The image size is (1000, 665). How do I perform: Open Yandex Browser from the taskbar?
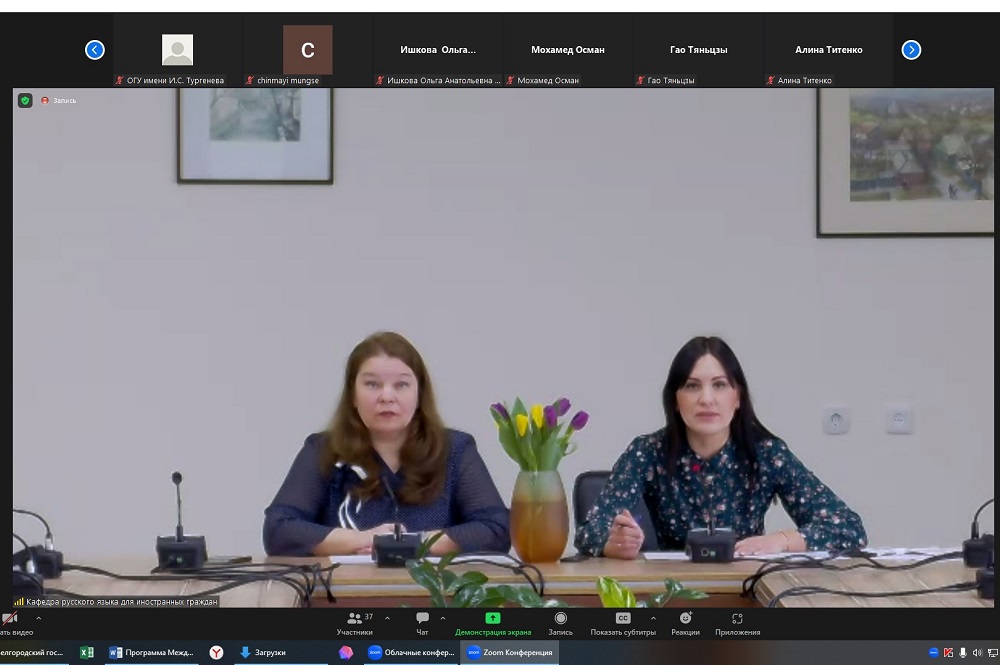tap(216, 652)
